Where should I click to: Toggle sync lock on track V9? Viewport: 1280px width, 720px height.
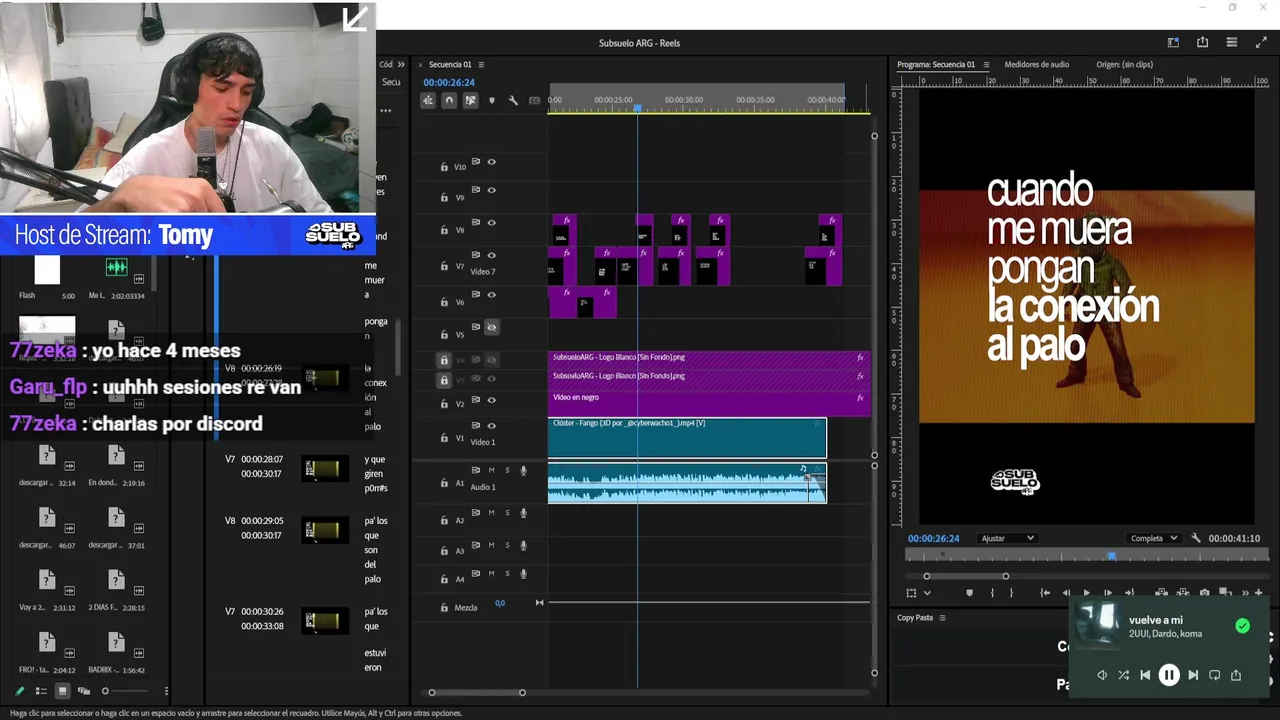click(476, 190)
